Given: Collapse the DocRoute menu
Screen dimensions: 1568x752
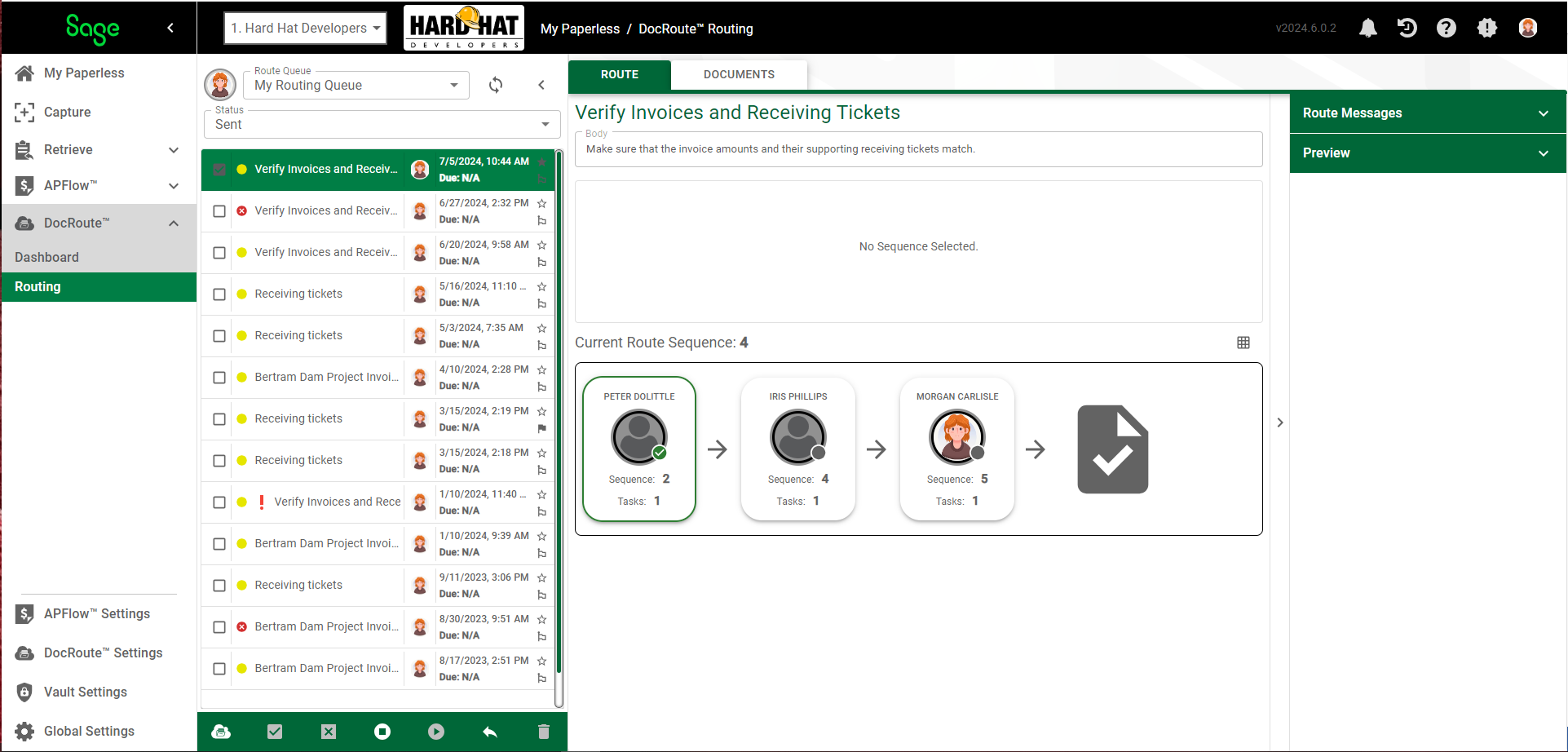Looking at the screenshot, I should pos(99,223).
